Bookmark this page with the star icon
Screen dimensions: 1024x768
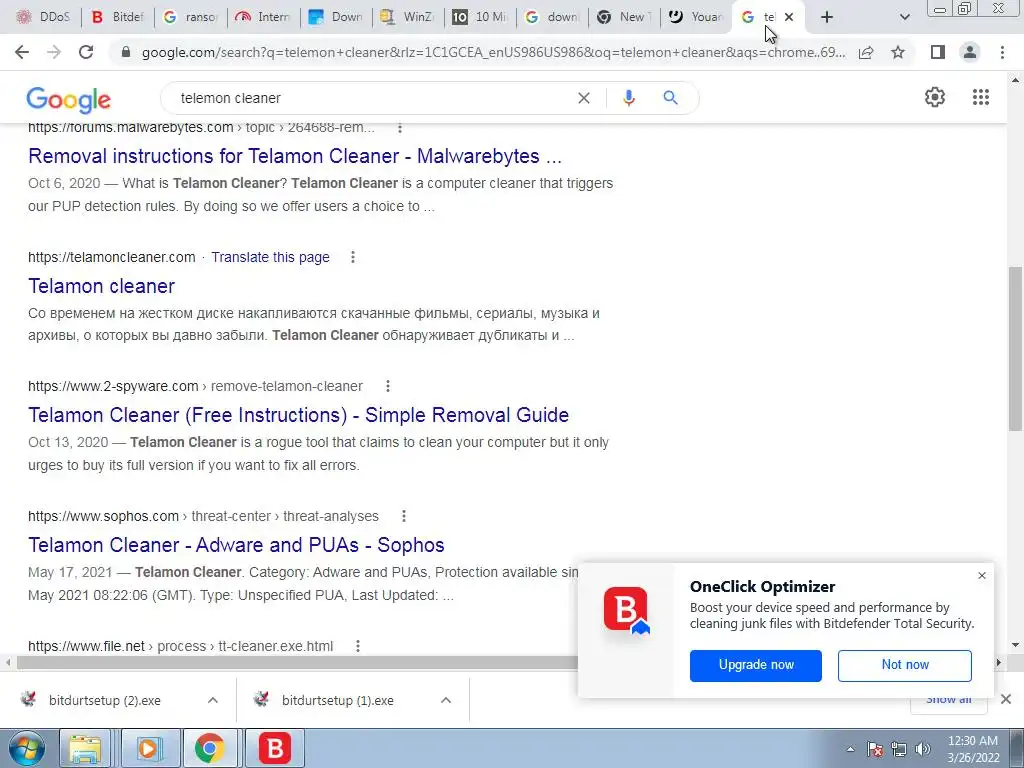point(898,52)
